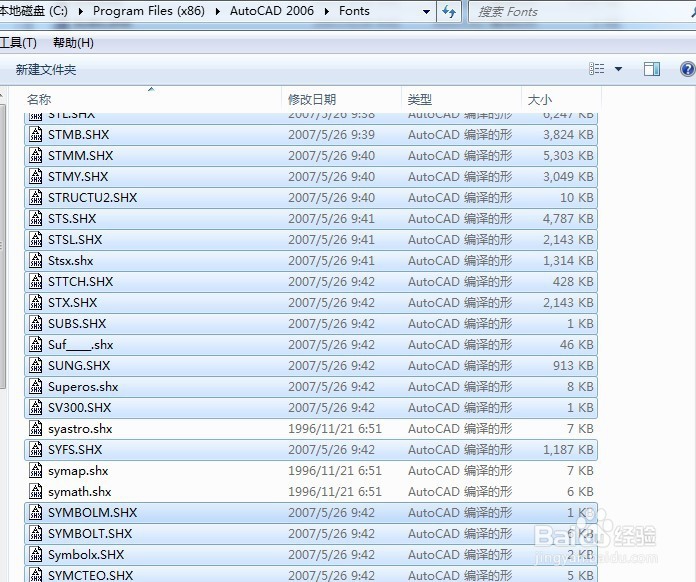Click the 1996/11/21 6:51 date of symap.shx
Viewport: 696px width, 582px height.
click(x=335, y=471)
